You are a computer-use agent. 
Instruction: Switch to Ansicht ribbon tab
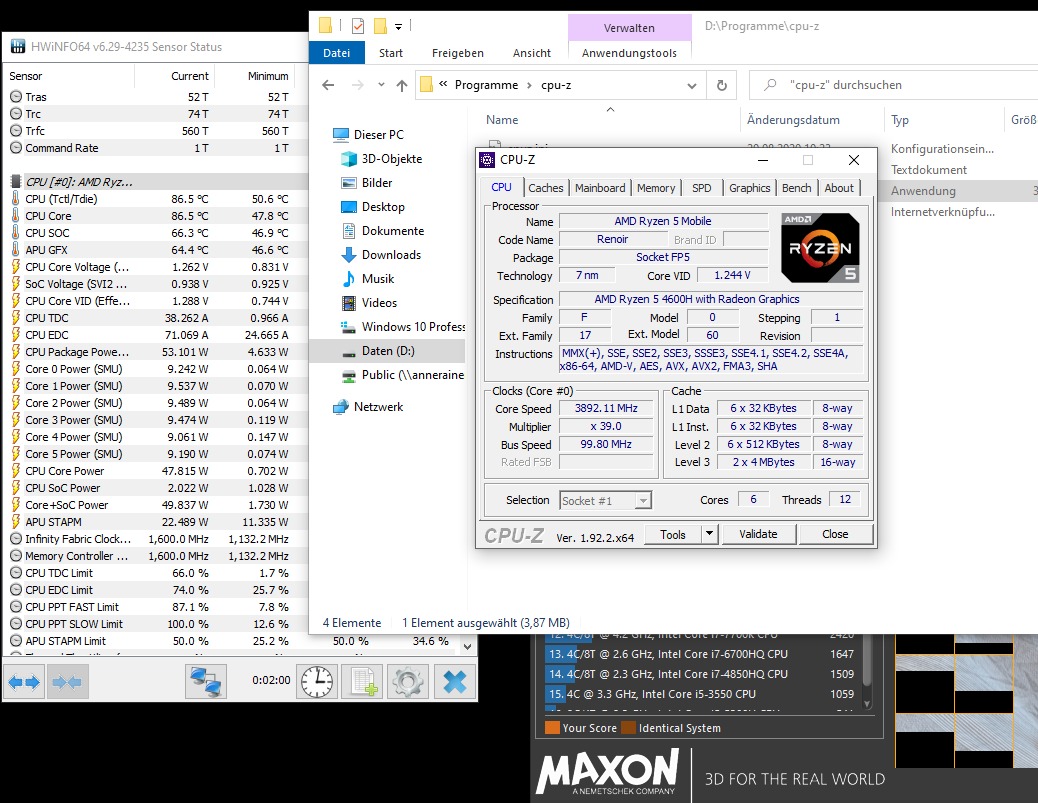(x=532, y=53)
